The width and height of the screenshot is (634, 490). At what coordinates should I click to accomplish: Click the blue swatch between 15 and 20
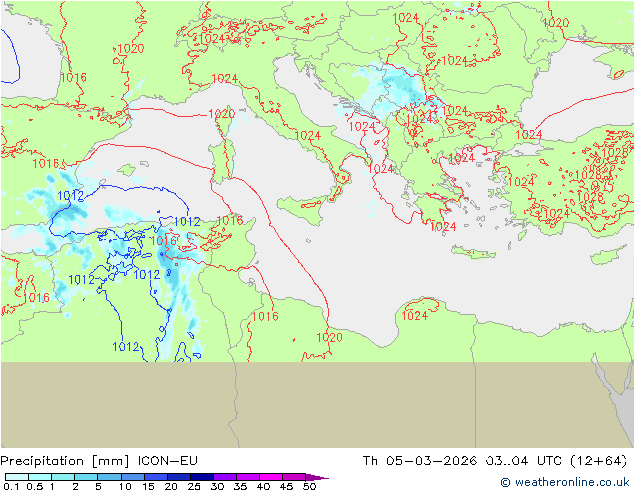[x=156, y=477]
